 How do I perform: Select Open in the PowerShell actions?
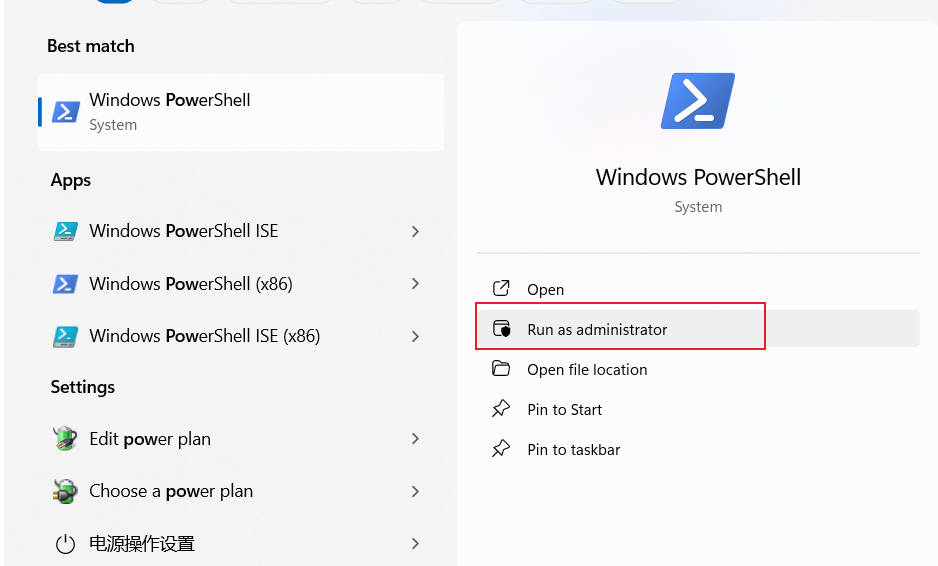(x=545, y=290)
